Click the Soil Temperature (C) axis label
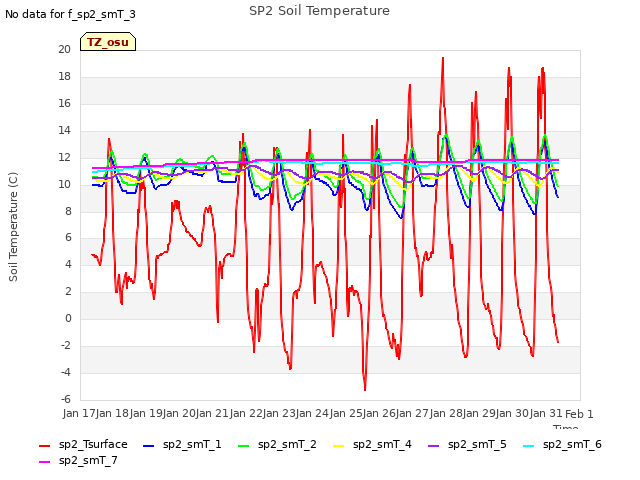This screenshot has width=640, height=480. tap(13, 227)
